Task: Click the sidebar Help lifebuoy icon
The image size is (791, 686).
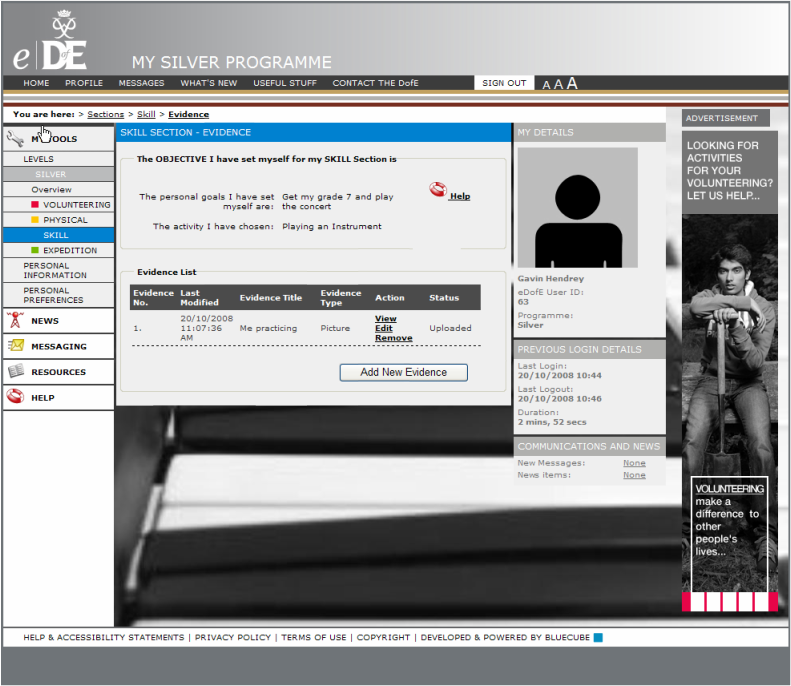Action: pos(16,397)
